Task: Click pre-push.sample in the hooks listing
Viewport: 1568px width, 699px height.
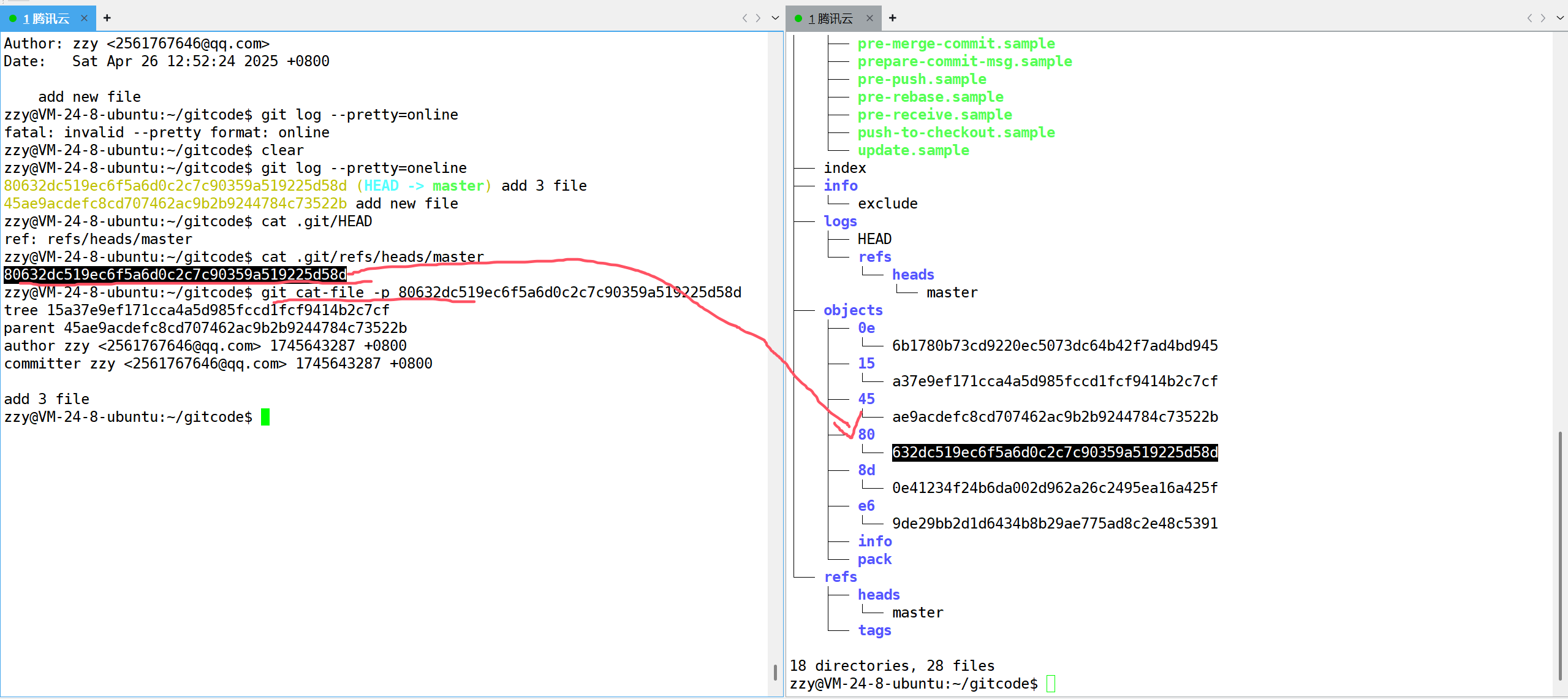Action: 922,79
